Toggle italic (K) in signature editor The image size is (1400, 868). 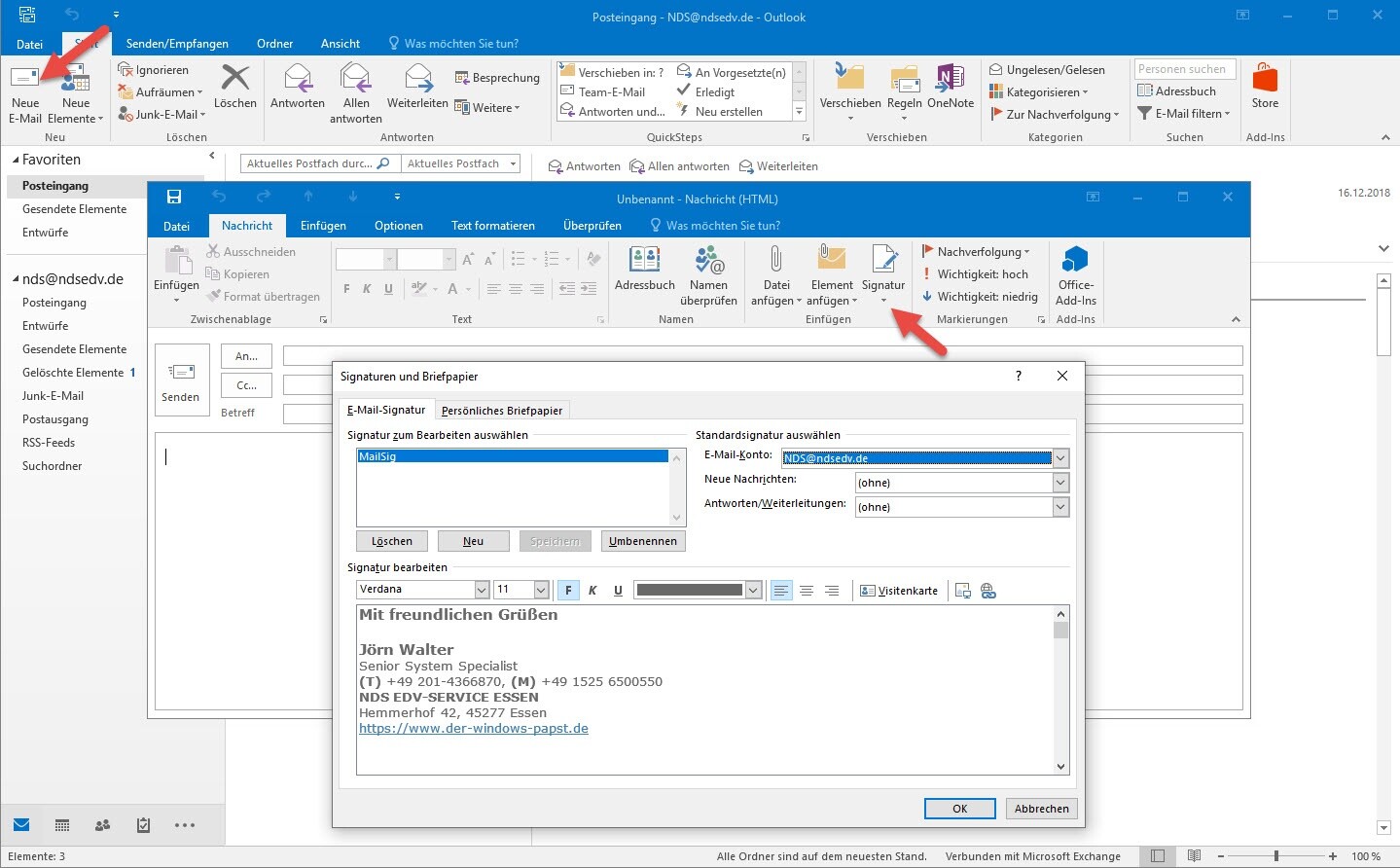(x=592, y=591)
